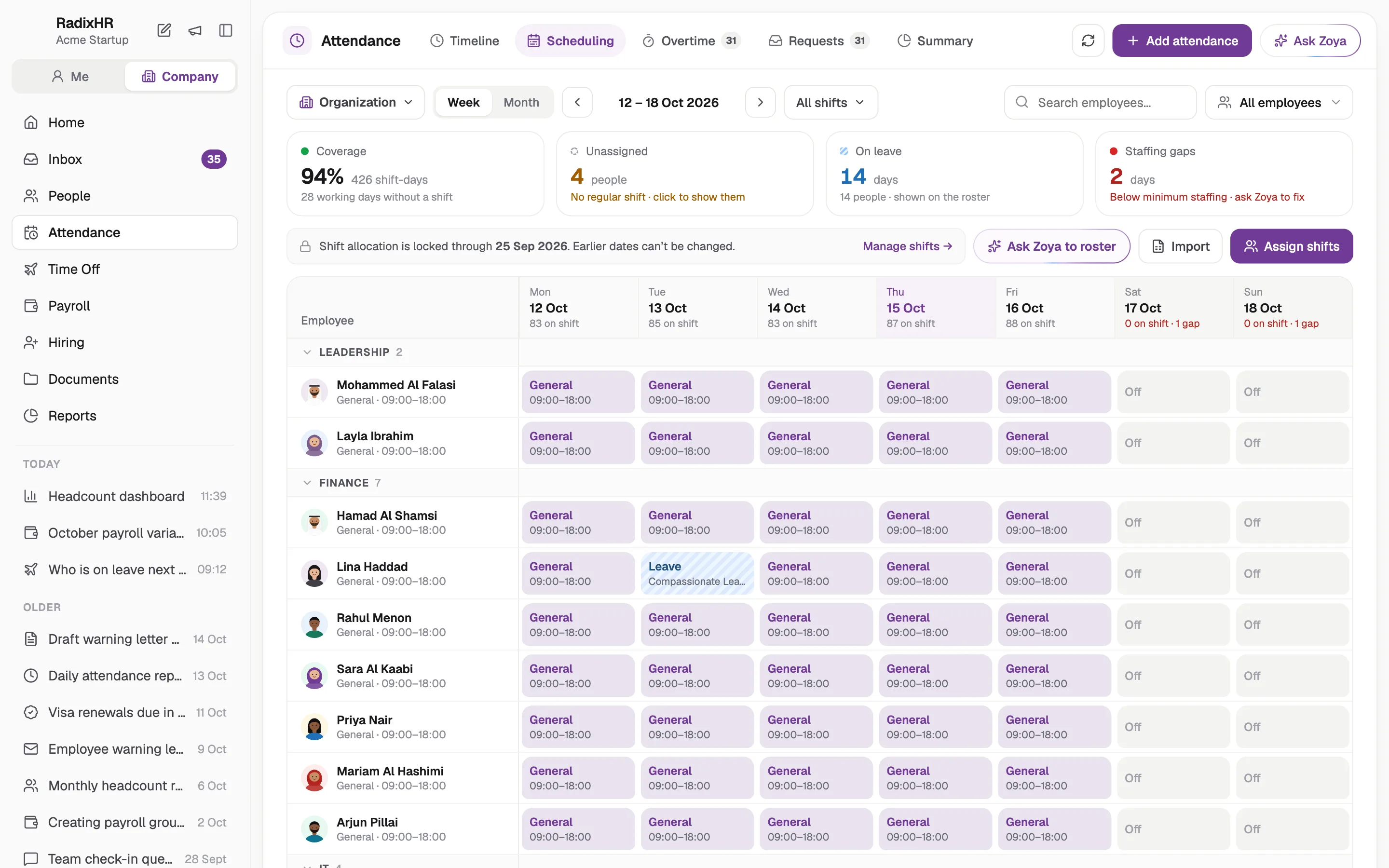Click Manage shifts link
1389x868 pixels.
[908, 246]
